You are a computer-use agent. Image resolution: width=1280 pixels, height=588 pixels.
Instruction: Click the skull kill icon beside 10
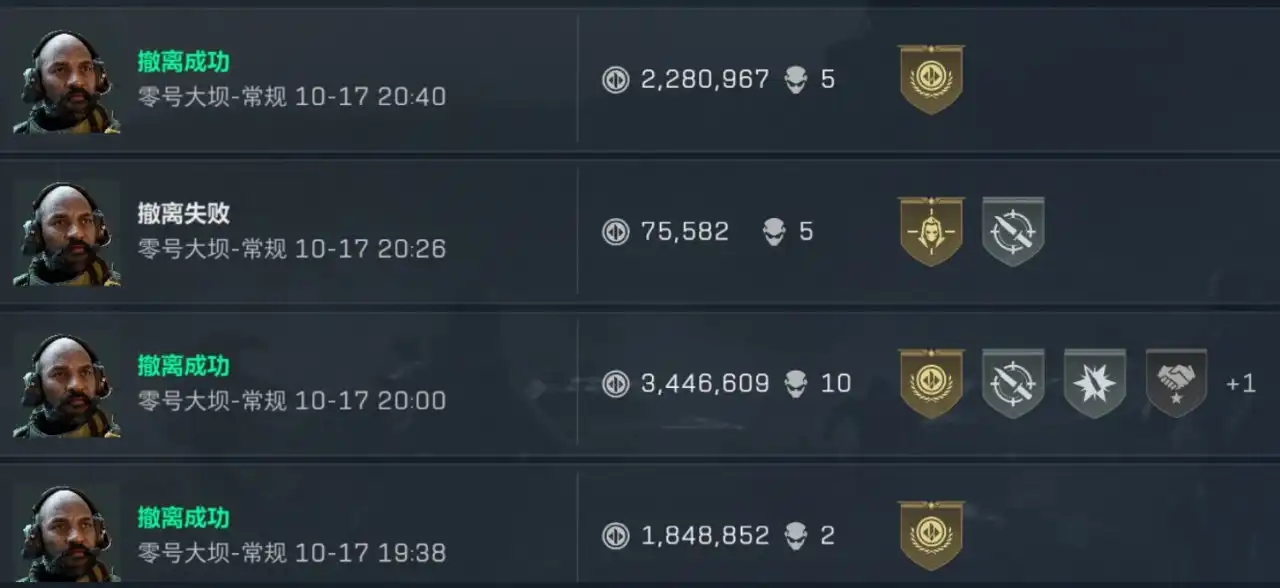click(x=796, y=383)
